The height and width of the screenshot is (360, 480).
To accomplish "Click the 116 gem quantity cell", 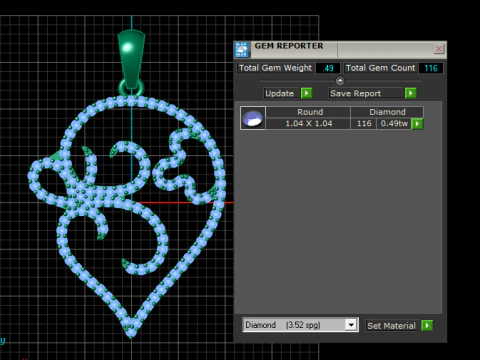I will 364,123.
